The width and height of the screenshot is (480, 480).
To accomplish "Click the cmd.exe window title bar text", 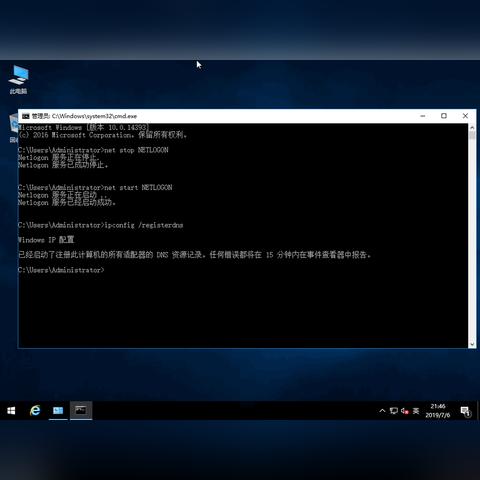I will point(84,116).
